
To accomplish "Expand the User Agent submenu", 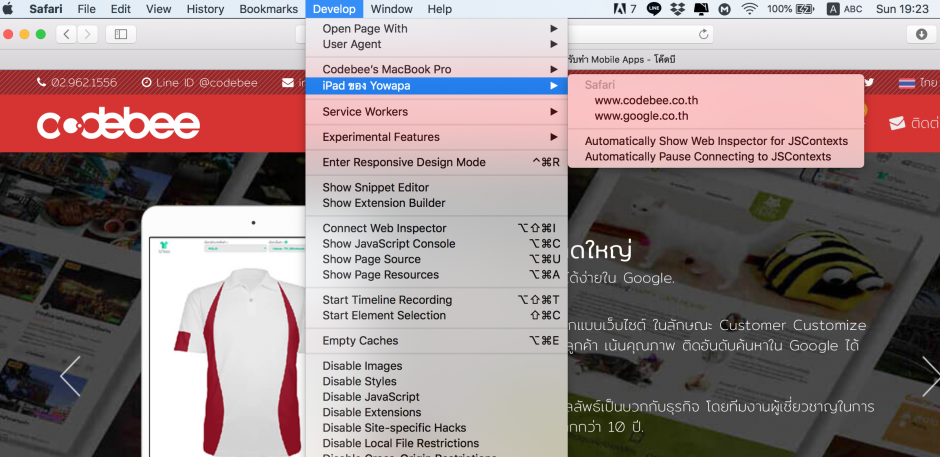I will tap(436, 44).
